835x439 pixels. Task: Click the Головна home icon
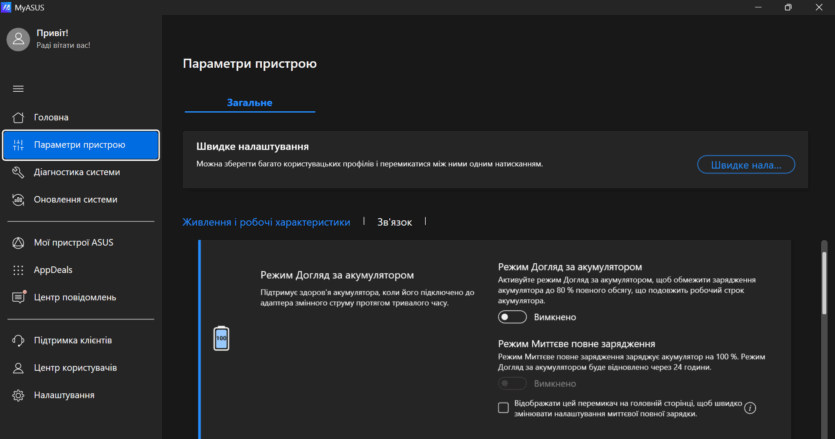17,117
